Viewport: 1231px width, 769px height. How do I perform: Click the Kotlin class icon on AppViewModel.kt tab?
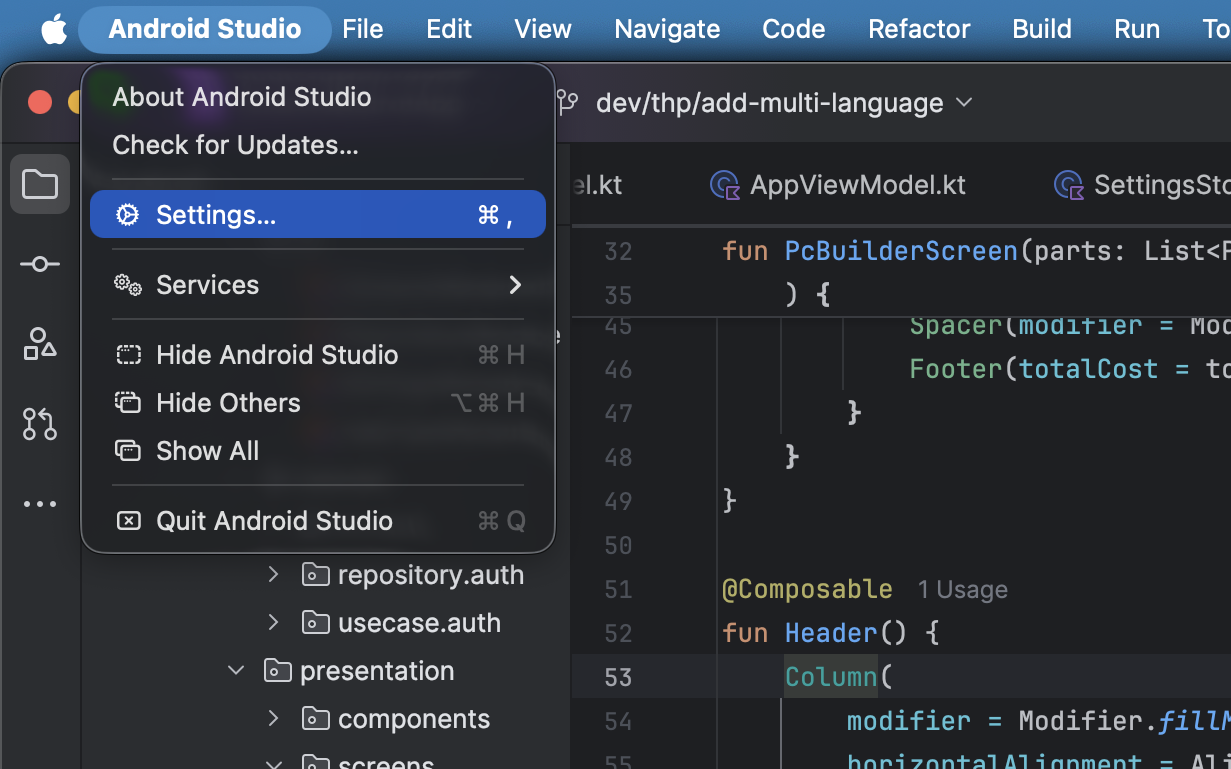click(x=724, y=185)
